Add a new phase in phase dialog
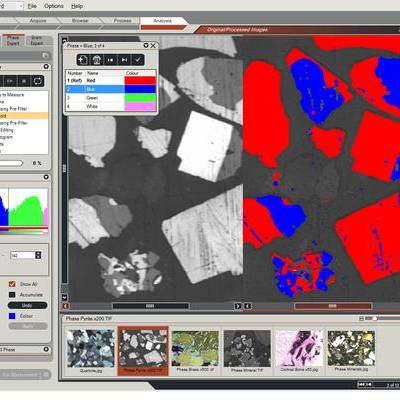 point(83,60)
